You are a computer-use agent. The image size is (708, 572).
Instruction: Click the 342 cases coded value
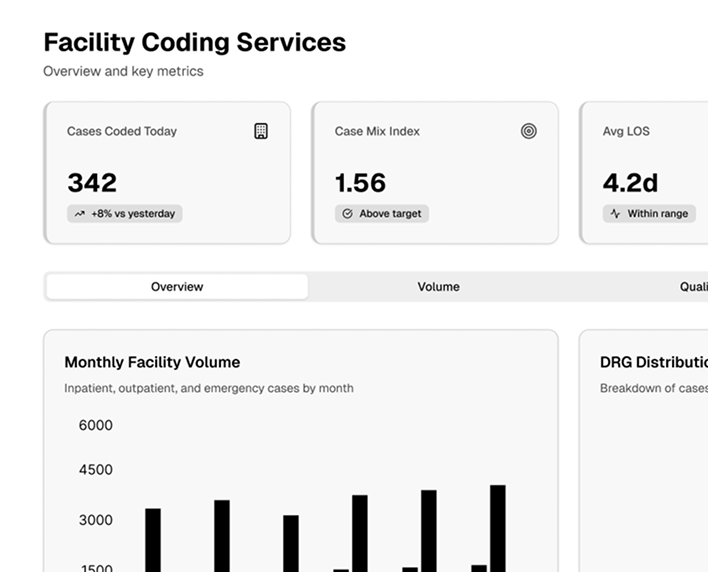(92, 183)
